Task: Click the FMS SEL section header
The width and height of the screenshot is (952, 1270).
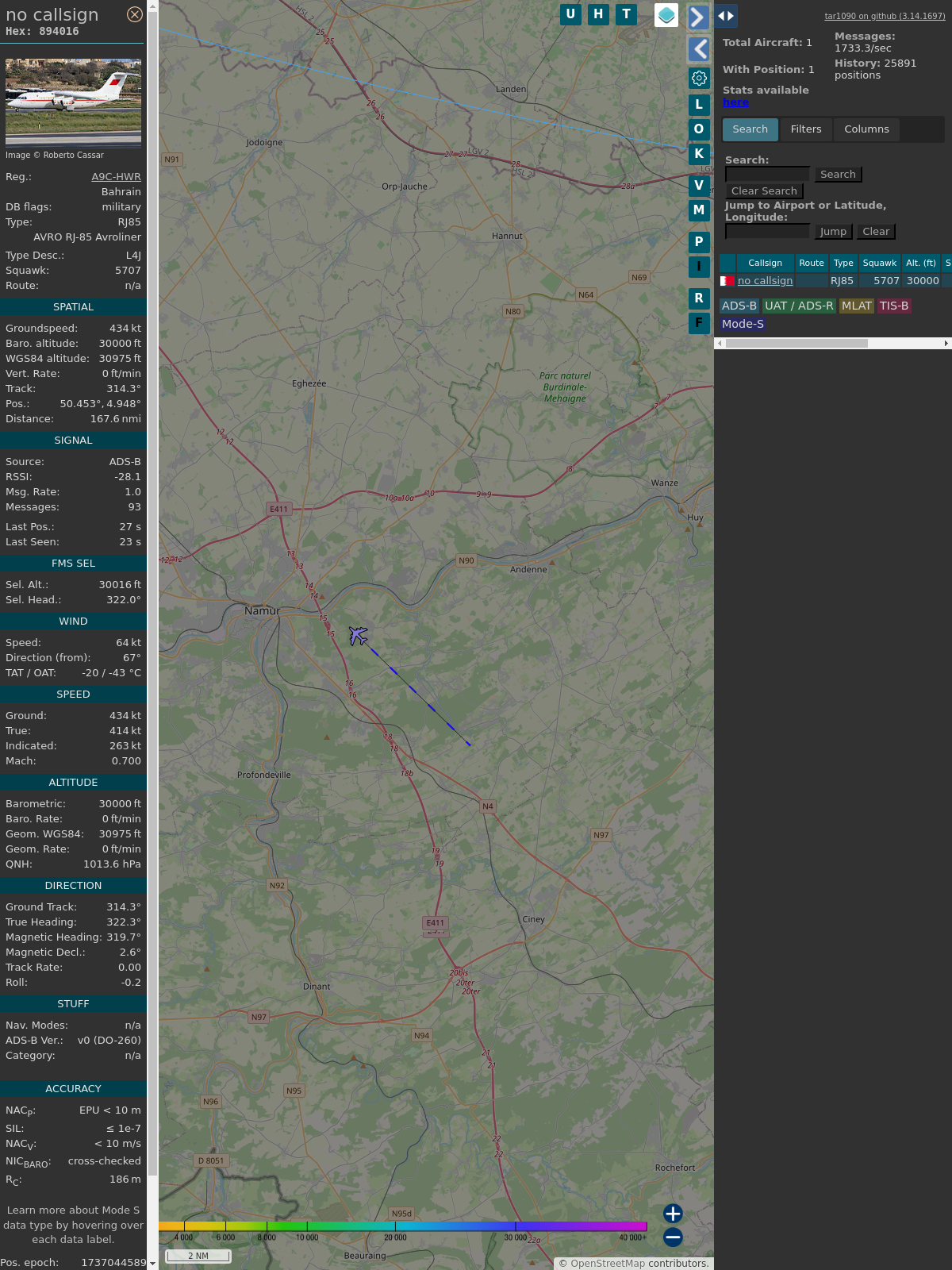Action: [73, 564]
